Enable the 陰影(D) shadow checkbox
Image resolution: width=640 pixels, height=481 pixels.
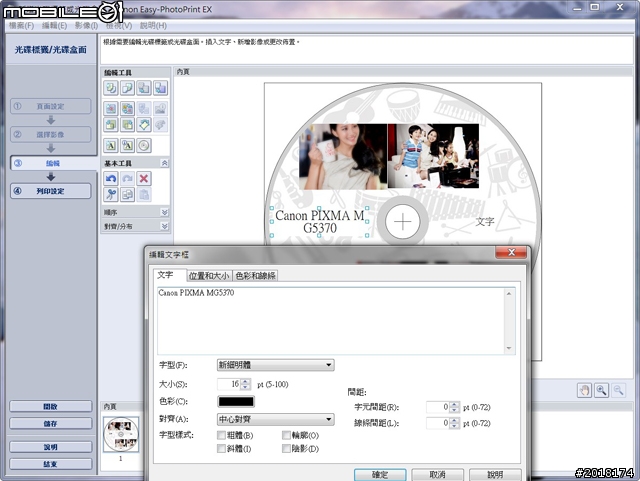tap(286, 449)
